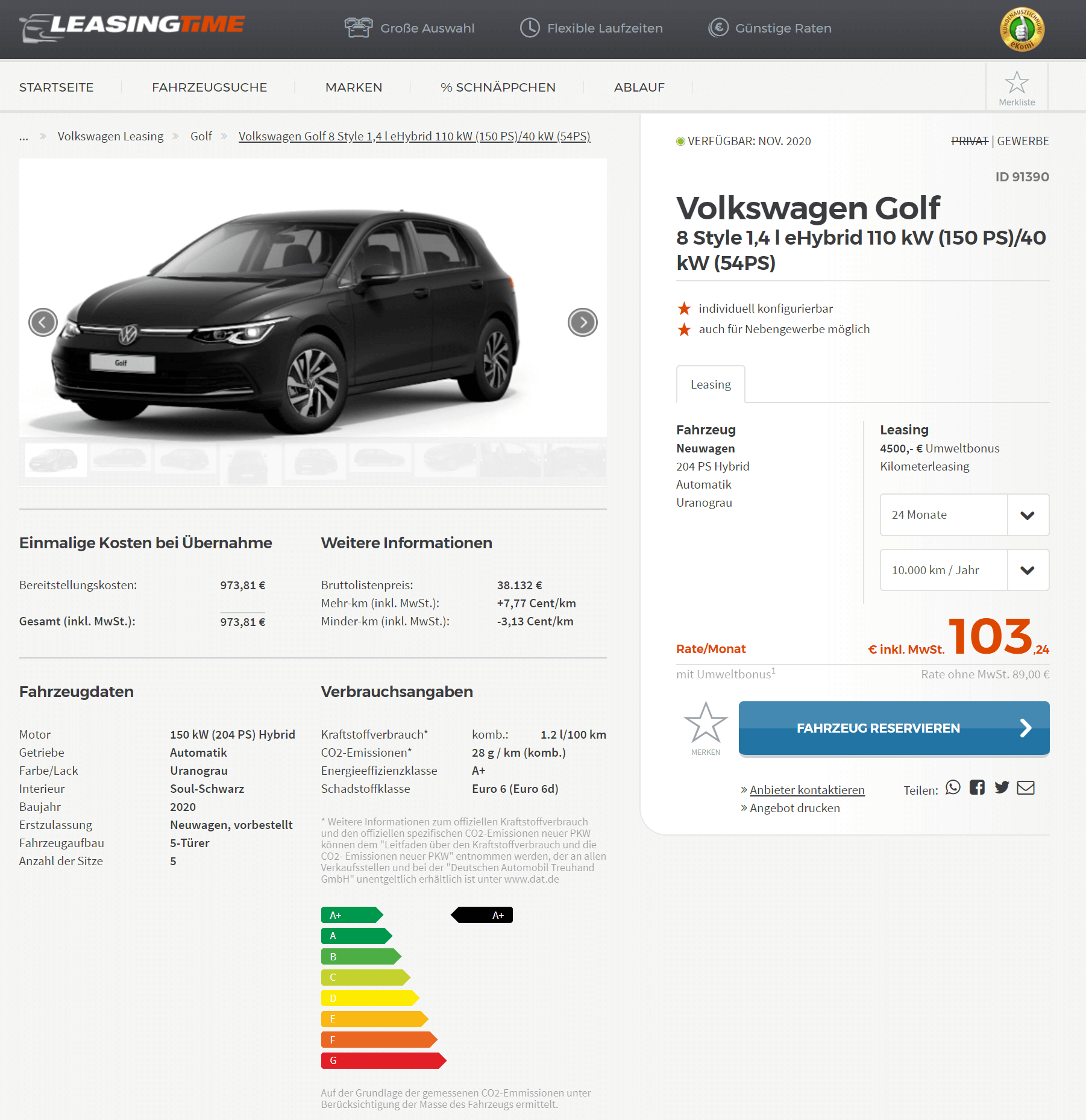Open the 10.000 km / Jahr dropdown
1086x1120 pixels.
964,570
